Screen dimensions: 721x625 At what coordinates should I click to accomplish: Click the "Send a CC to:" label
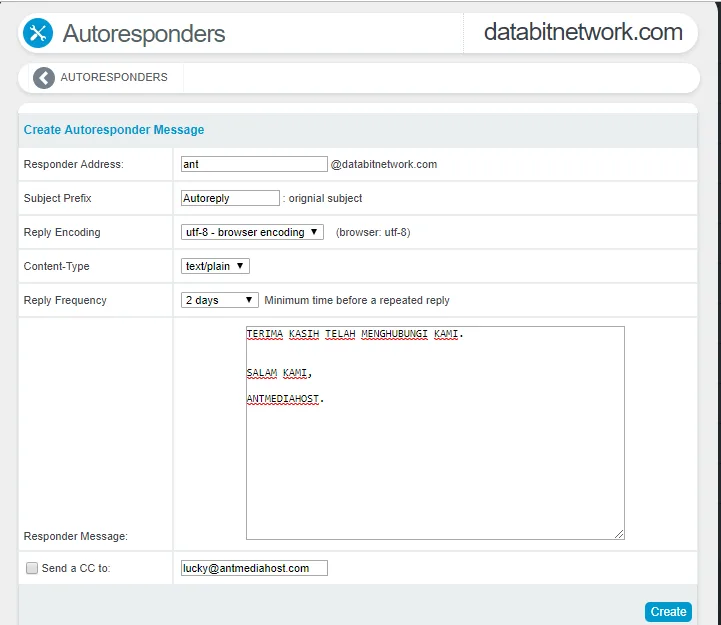click(76, 568)
